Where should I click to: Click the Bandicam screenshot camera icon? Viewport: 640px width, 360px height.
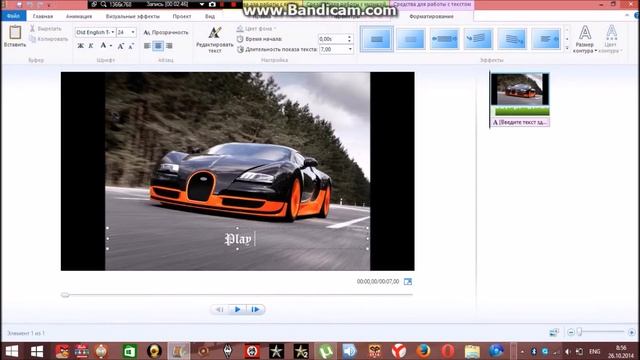[x=212, y=4]
